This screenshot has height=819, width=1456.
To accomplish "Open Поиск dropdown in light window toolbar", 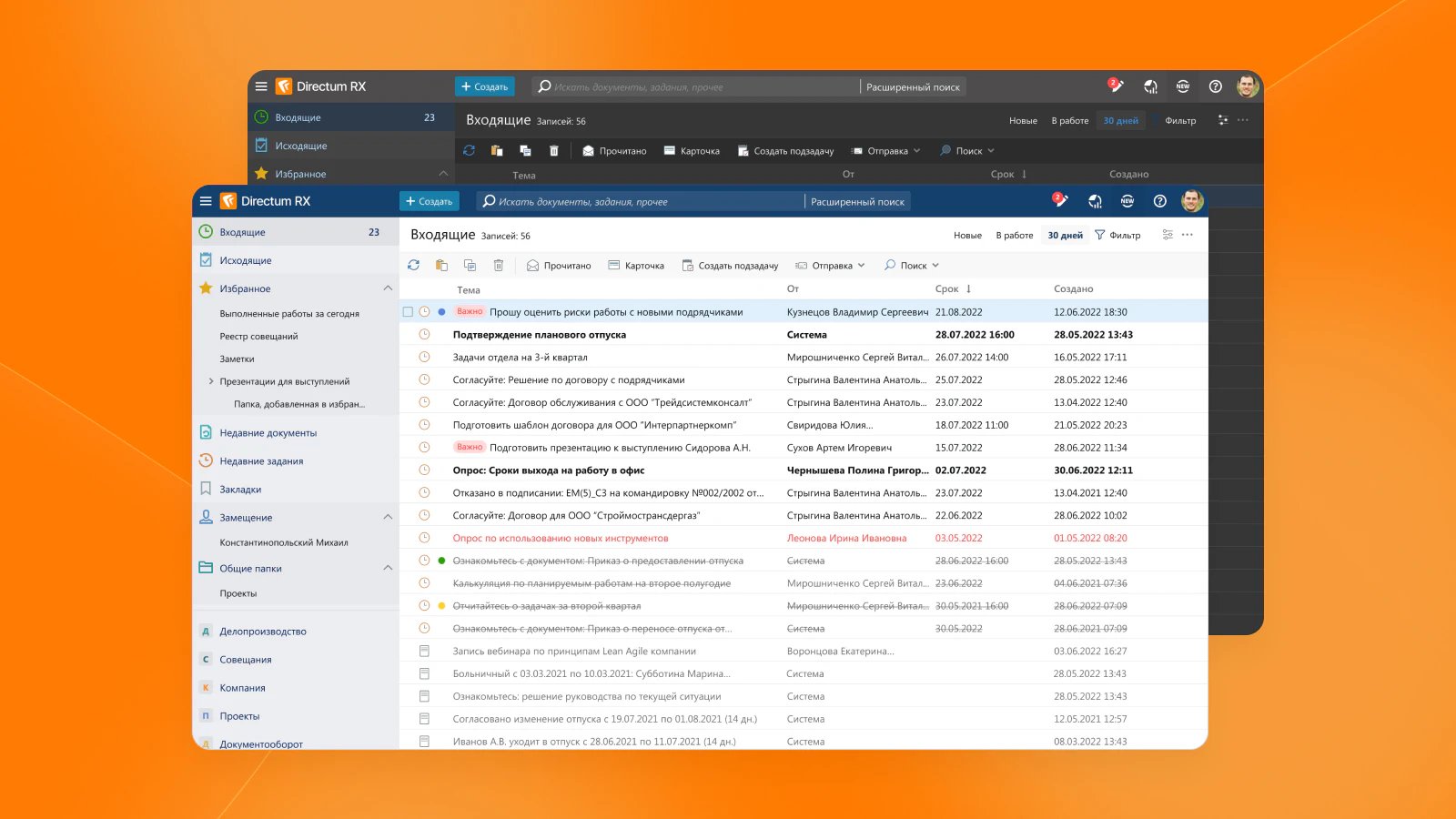I will coord(911,266).
